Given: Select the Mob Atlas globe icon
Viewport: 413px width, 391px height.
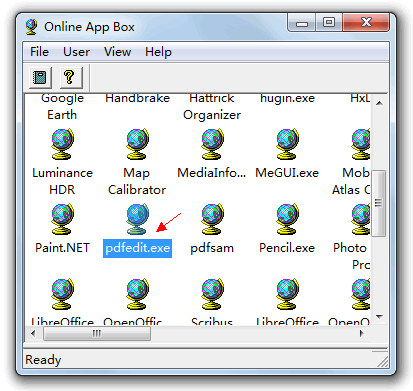Looking at the screenshot, I should coord(360,144).
